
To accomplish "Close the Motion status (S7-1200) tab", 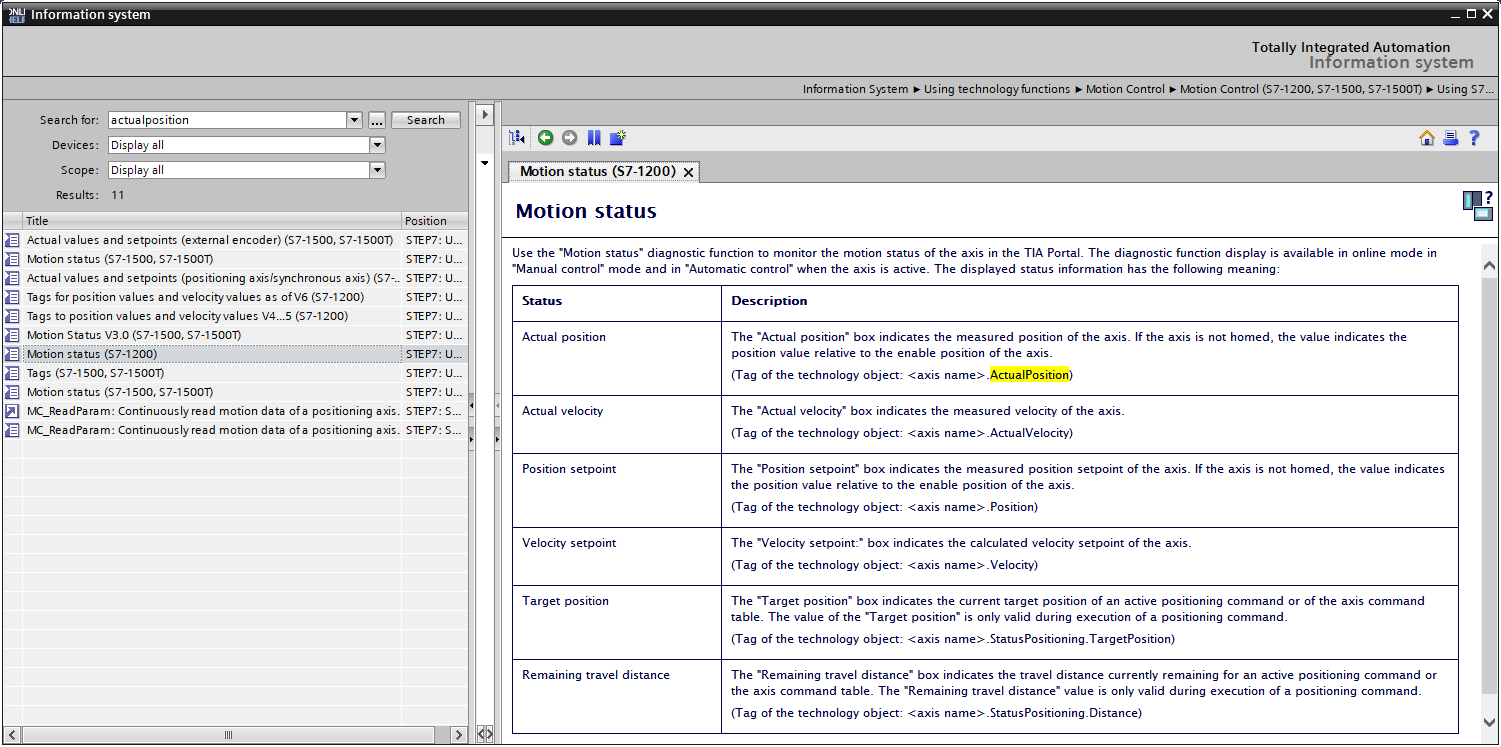I will (688, 172).
